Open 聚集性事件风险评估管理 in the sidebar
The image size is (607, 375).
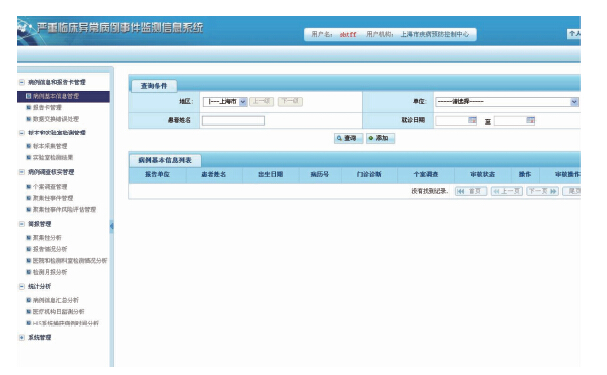pos(64,210)
